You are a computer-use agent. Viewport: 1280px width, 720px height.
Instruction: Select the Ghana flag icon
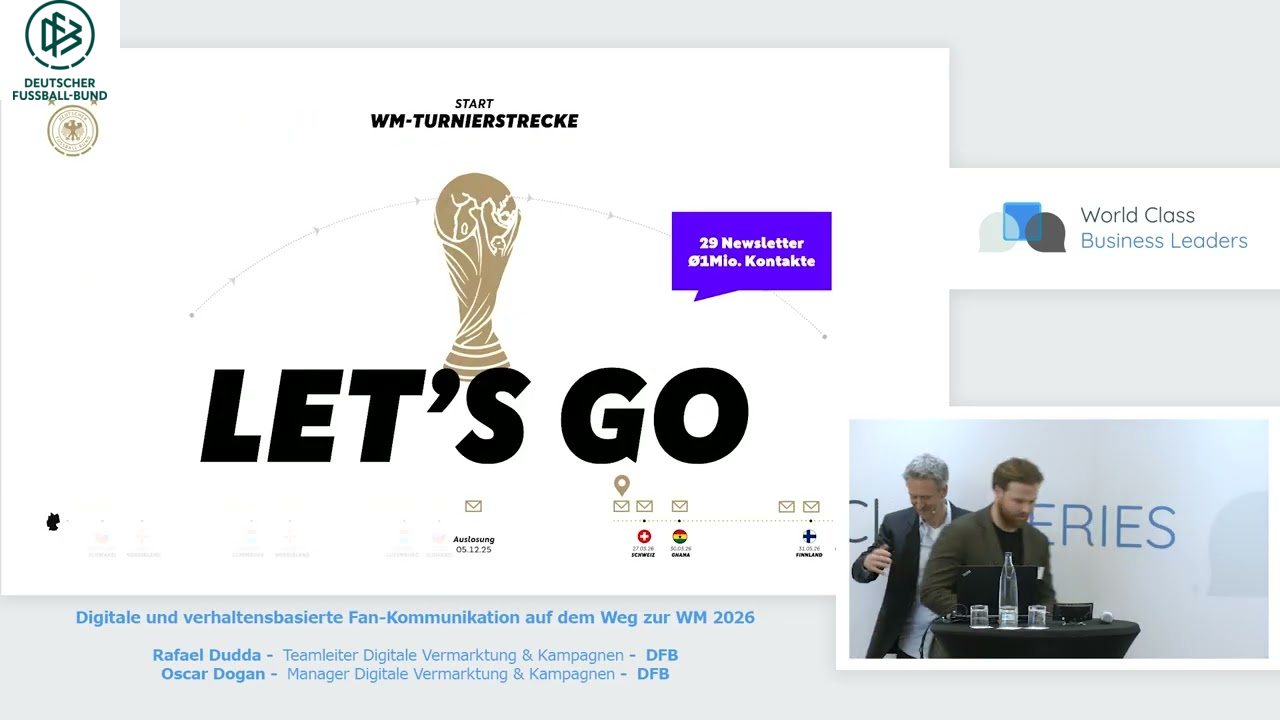(x=680, y=537)
